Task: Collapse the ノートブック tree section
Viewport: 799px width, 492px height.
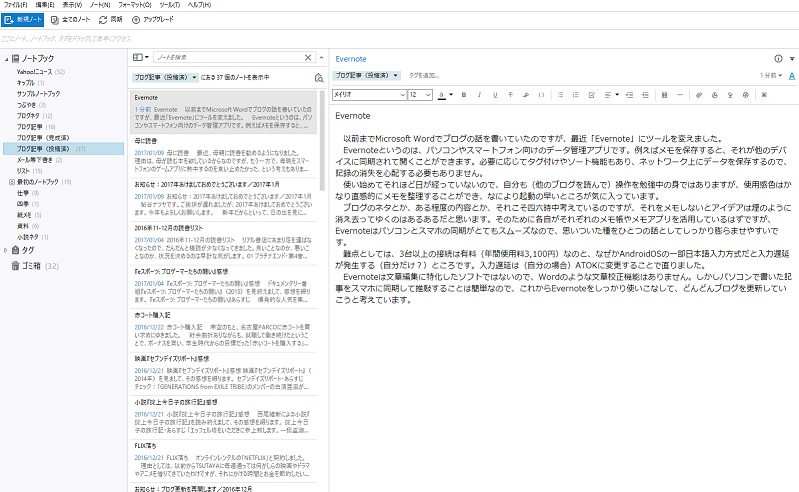Action: (x=6, y=59)
